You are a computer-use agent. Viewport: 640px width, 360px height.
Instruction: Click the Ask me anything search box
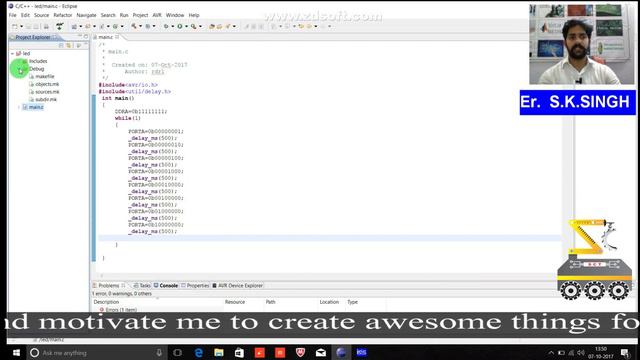pyautogui.click(x=97, y=353)
